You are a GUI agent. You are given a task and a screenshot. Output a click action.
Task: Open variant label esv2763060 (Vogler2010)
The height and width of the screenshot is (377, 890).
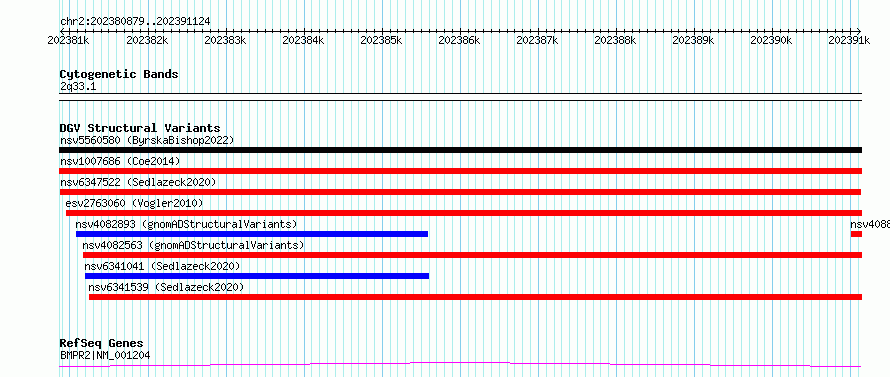[134, 203]
